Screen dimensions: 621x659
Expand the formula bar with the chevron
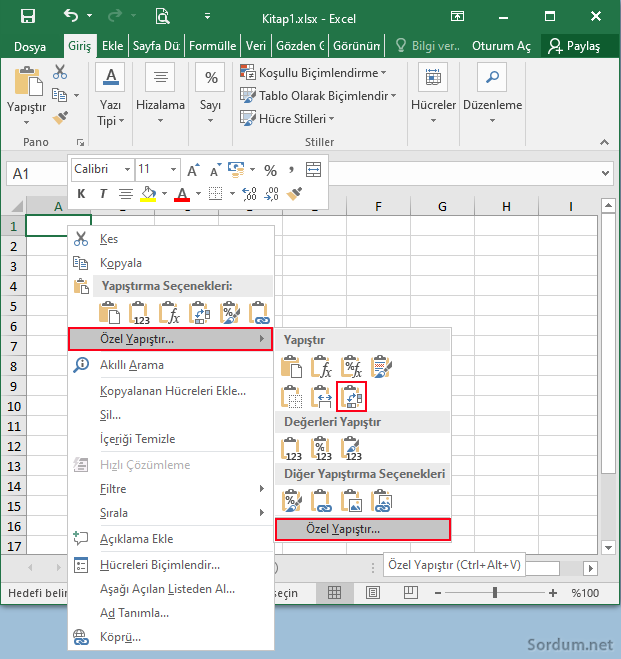pos(605,173)
